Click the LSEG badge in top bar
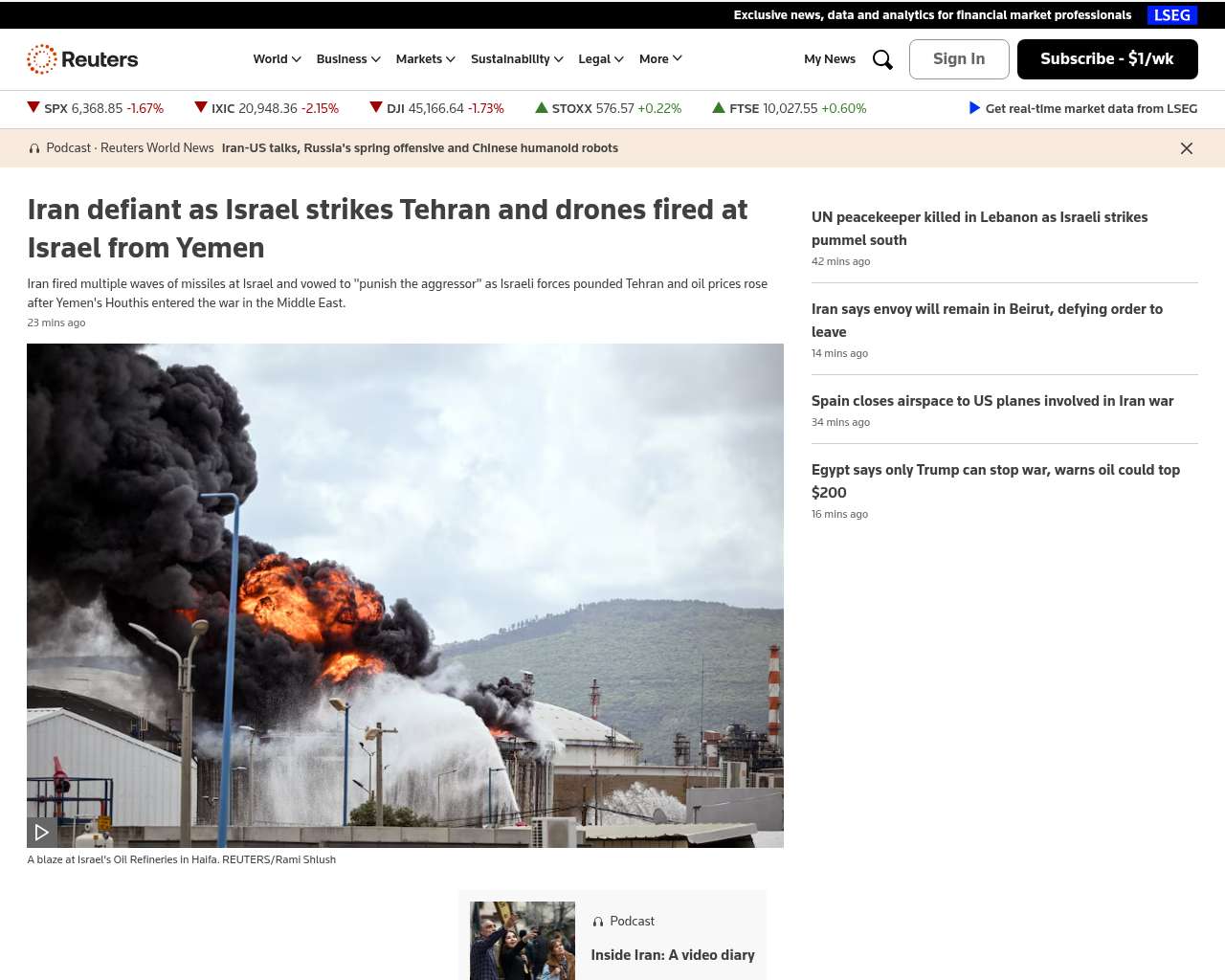This screenshot has height=980, width=1225. click(1172, 15)
